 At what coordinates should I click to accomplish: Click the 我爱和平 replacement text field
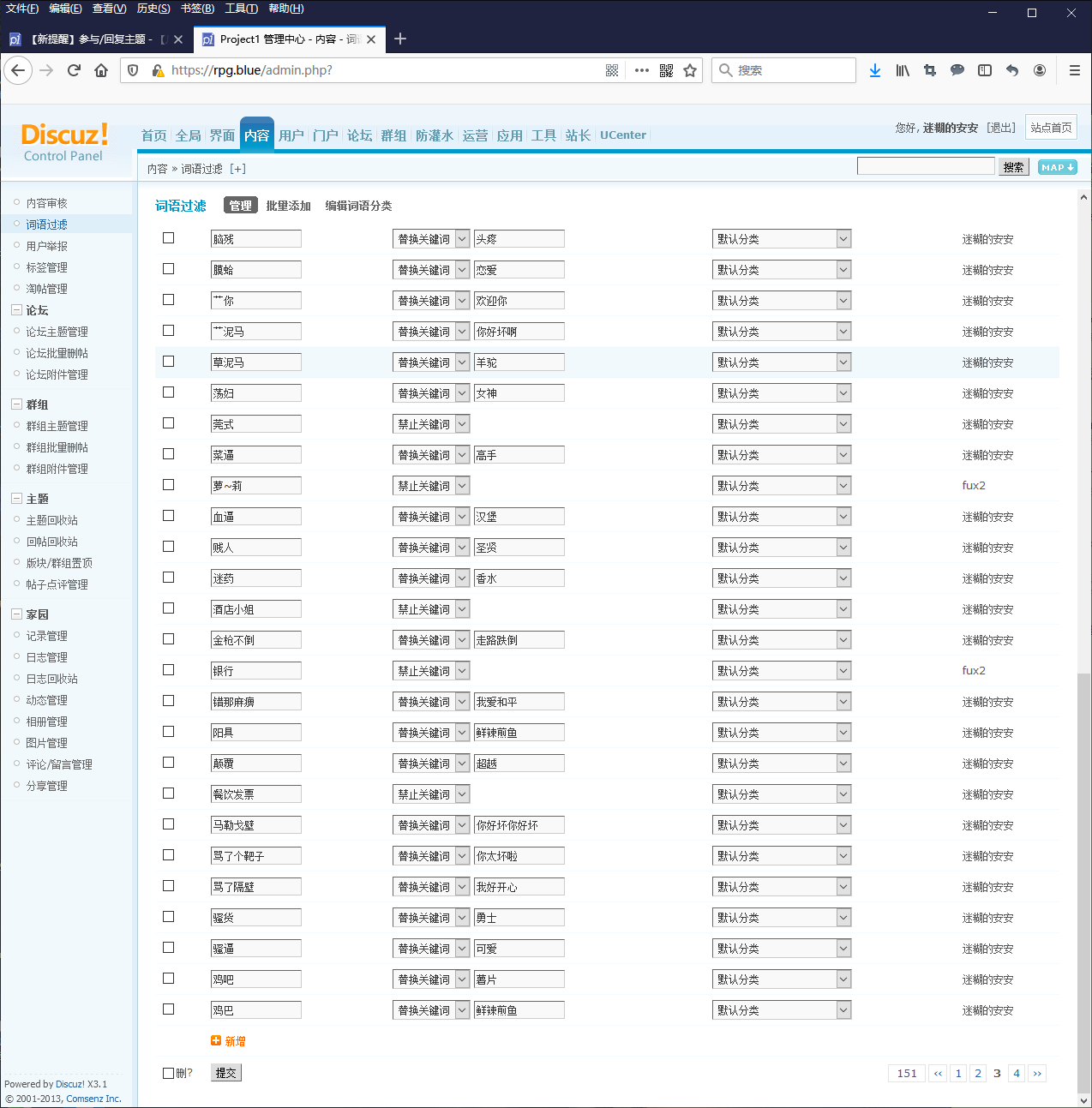pyautogui.click(x=519, y=702)
